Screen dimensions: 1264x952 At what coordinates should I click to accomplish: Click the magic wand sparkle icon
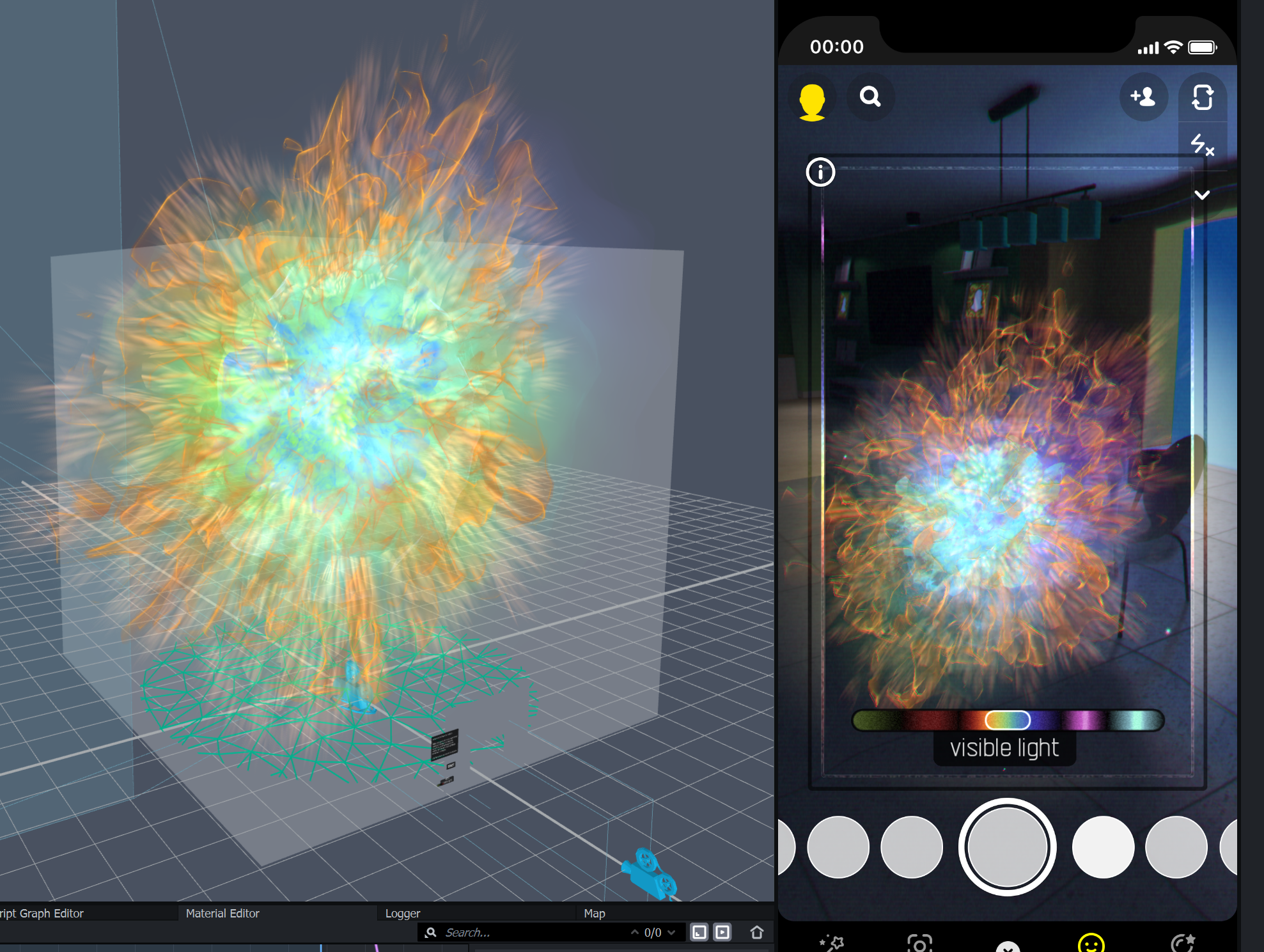tap(832, 944)
